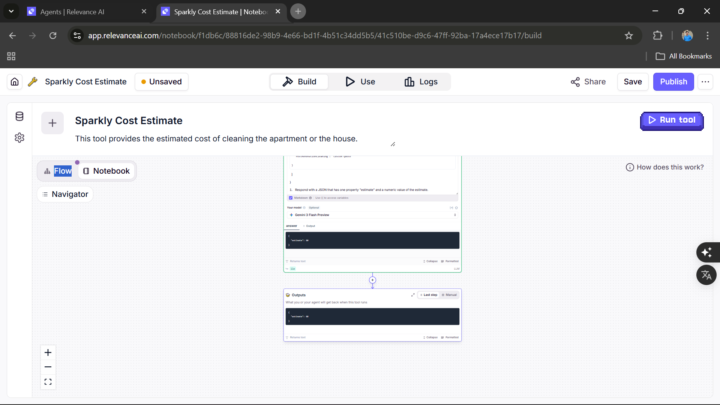Click the wrench tool icon beside title
This screenshot has width=720, height=405.
coord(33,82)
